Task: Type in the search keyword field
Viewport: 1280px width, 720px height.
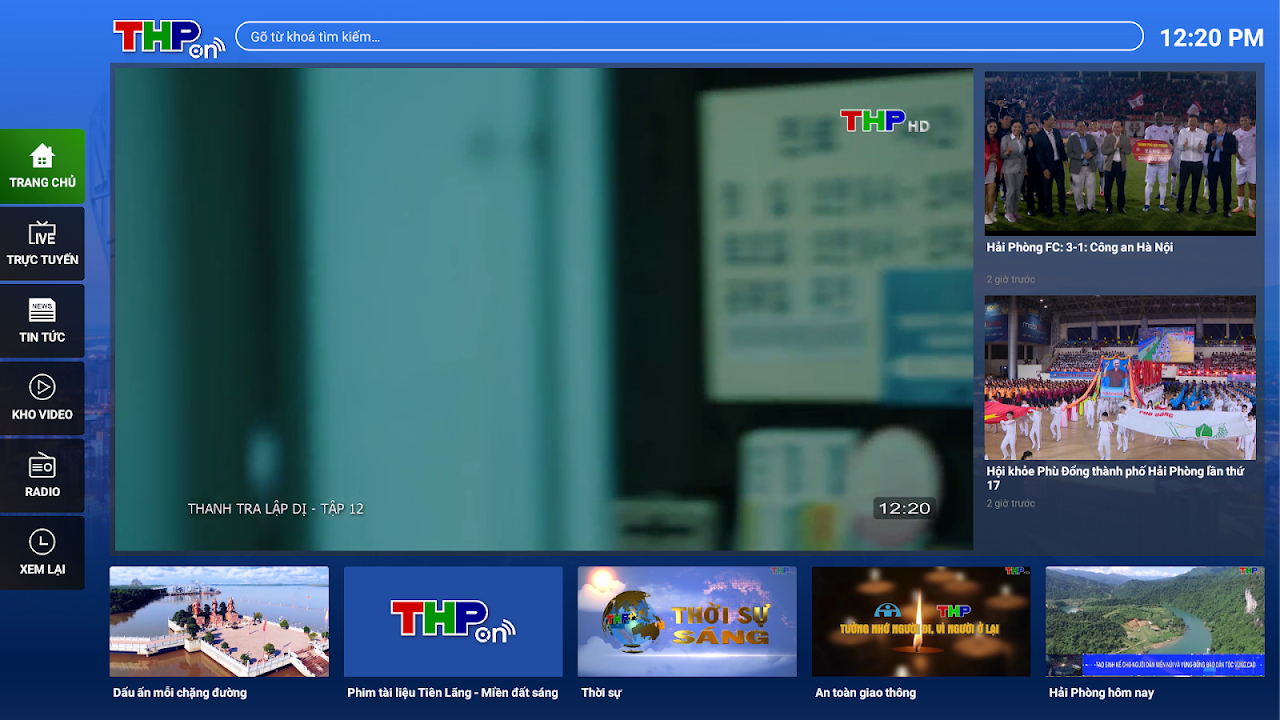Action: click(688, 37)
